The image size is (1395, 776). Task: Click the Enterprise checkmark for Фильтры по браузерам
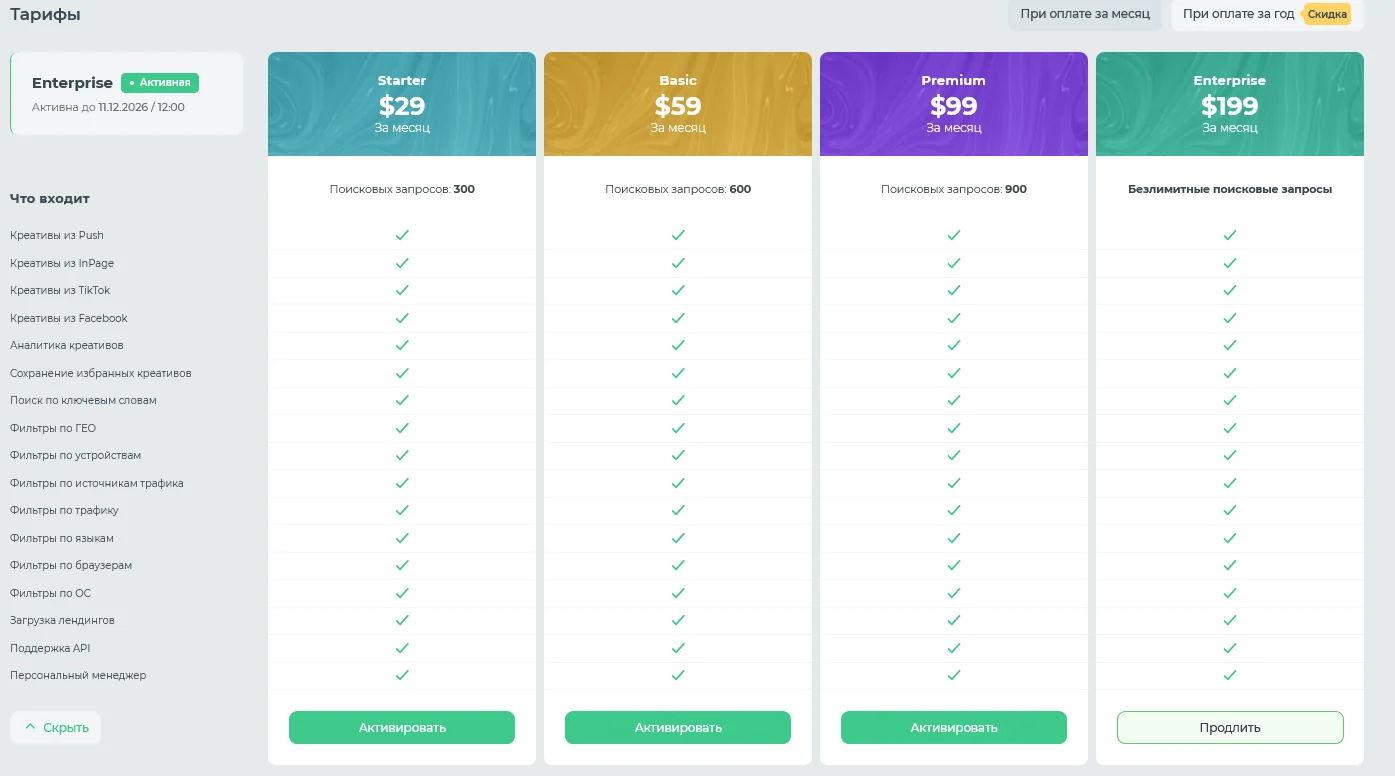[x=1230, y=565]
